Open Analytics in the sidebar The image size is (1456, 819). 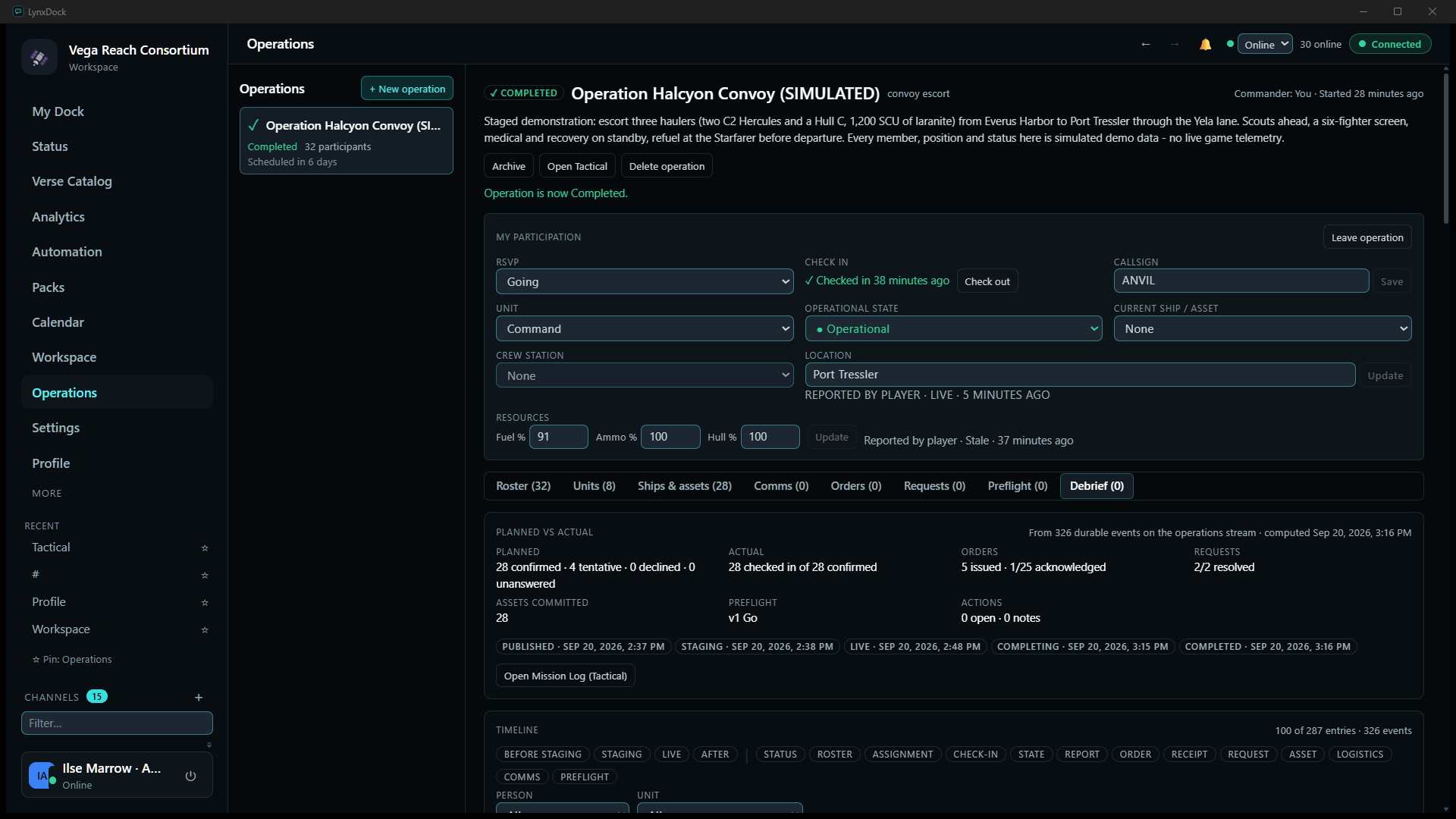(117, 217)
